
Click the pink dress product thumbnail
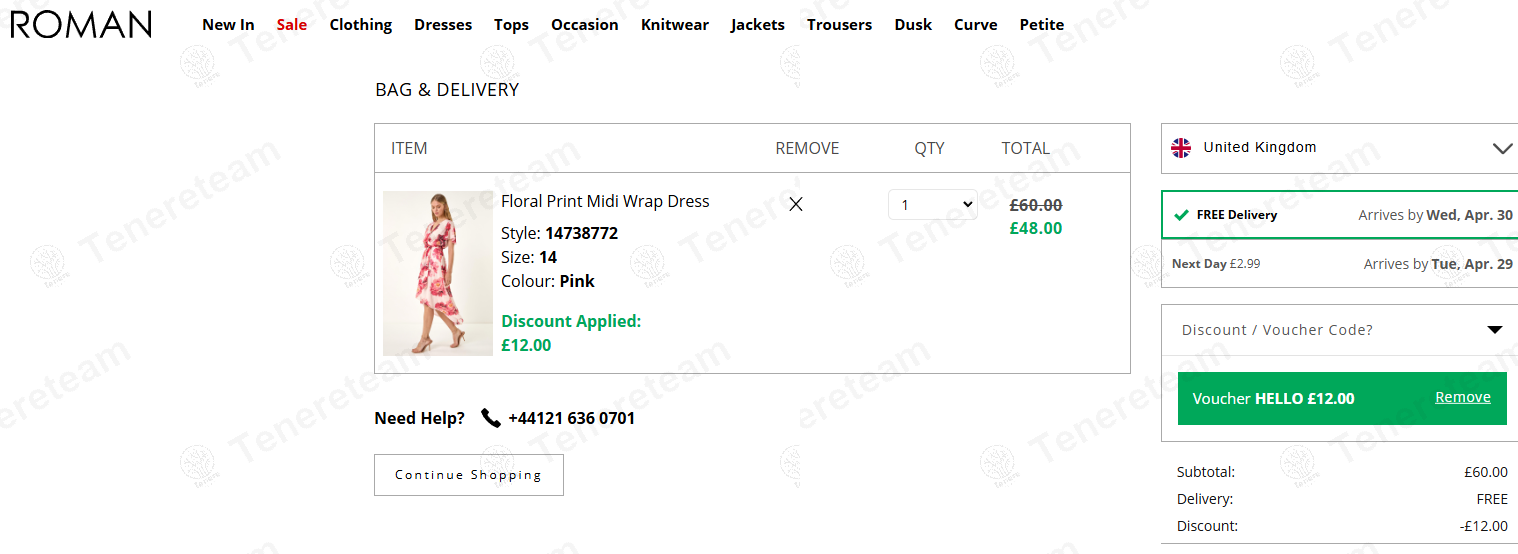[438, 273]
